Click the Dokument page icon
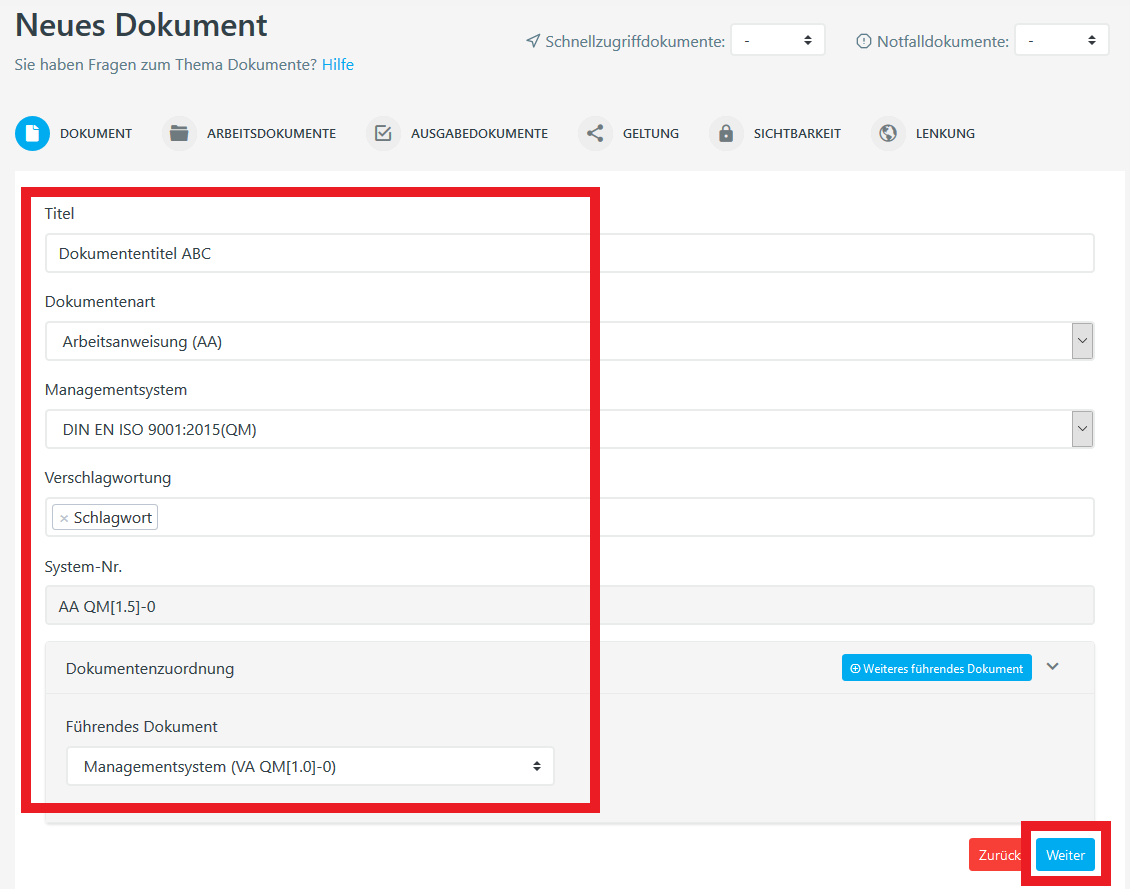This screenshot has width=1130, height=889. [32, 133]
